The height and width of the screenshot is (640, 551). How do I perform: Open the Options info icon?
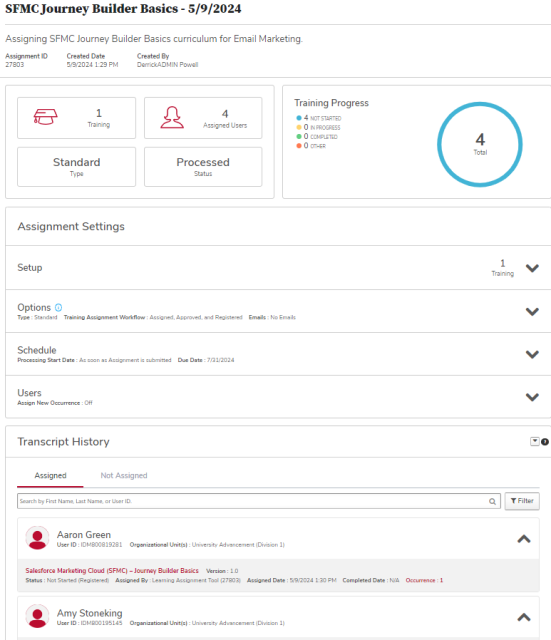coord(58,307)
